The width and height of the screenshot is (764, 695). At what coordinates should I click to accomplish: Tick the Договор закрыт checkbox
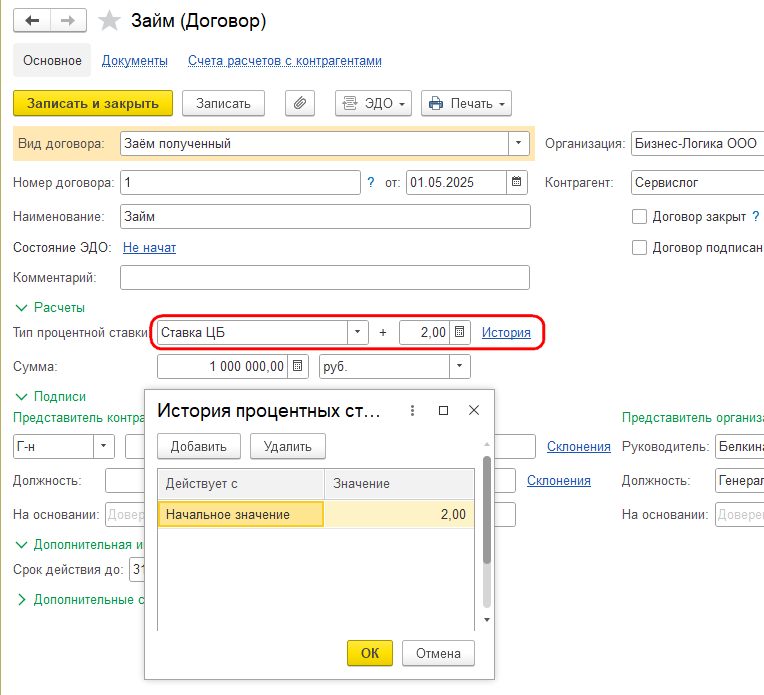point(639,216)
